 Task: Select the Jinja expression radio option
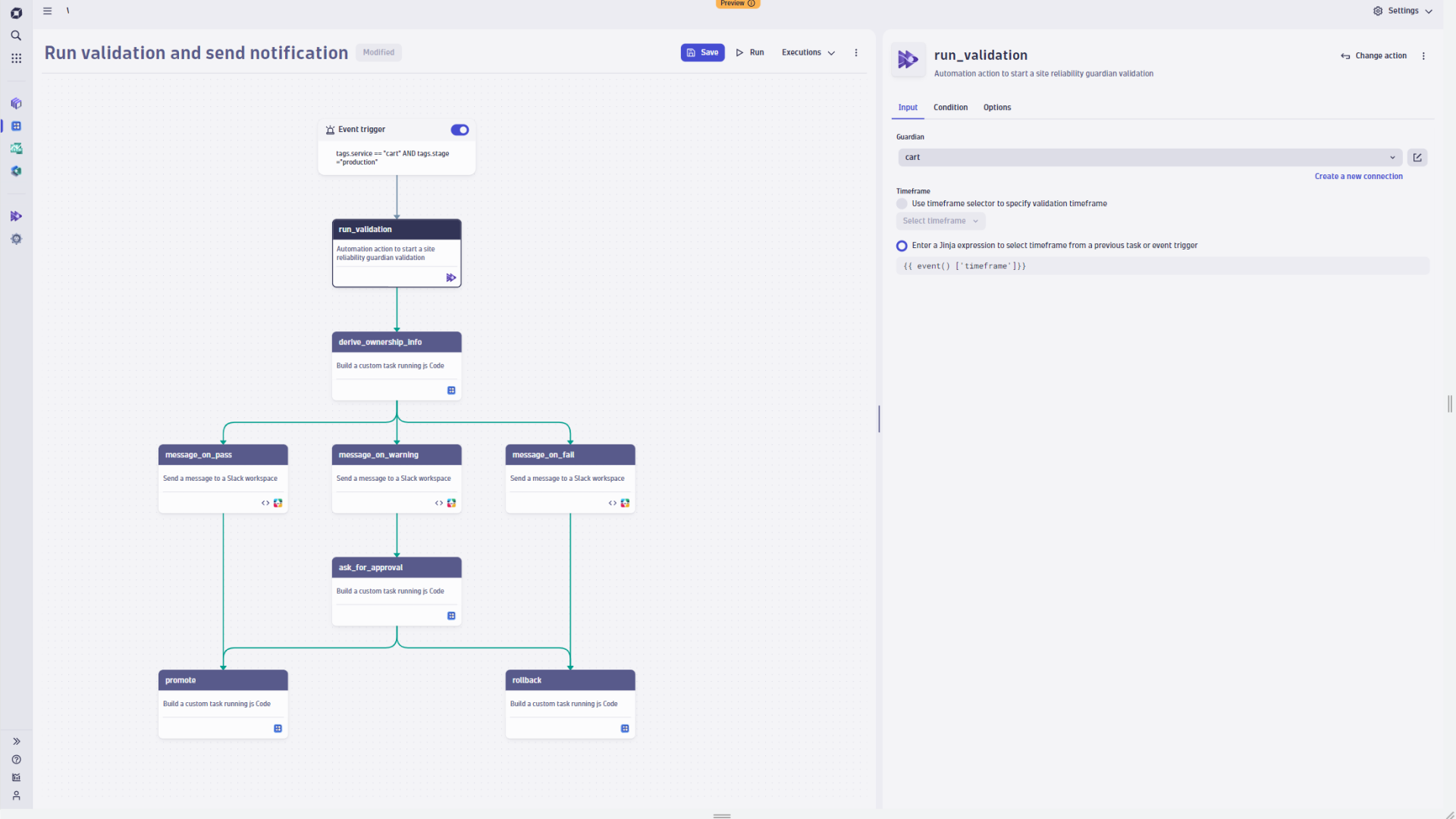[902, 246]
